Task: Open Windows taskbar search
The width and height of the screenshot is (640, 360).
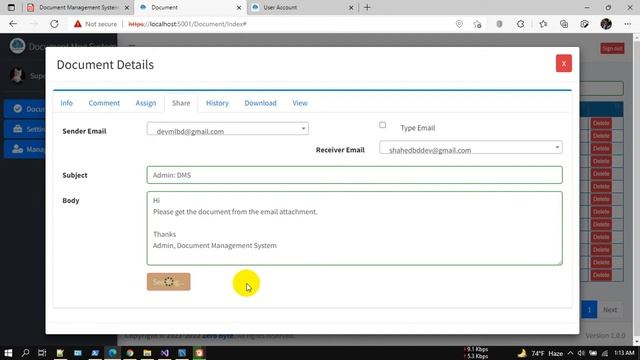Action: [25, 353]
